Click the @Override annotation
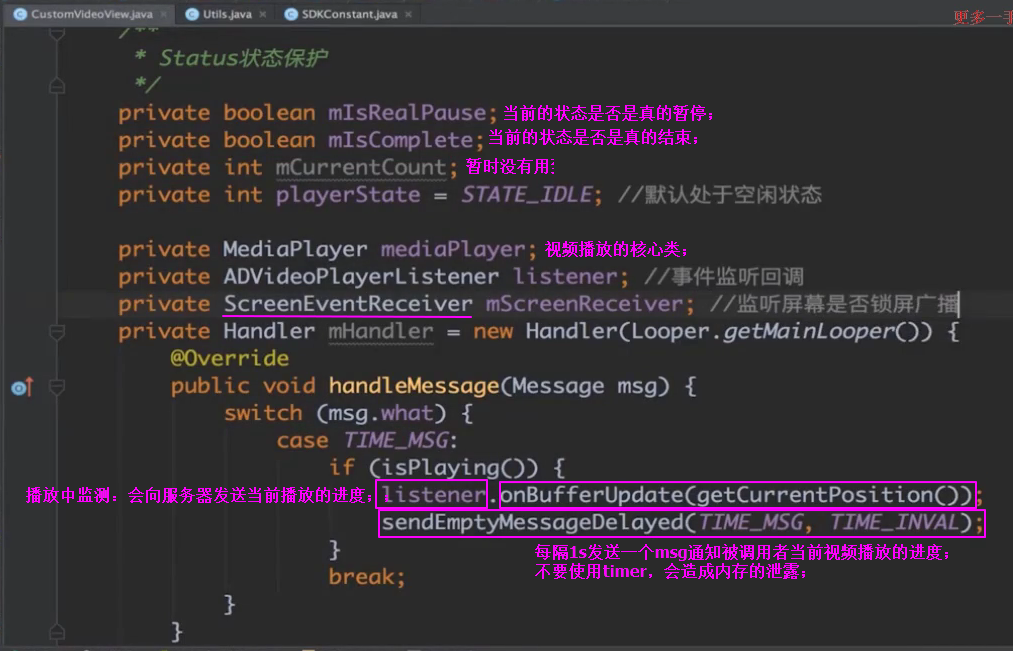The height and width of the screenshot is (651, 1013). click(229, 358)
